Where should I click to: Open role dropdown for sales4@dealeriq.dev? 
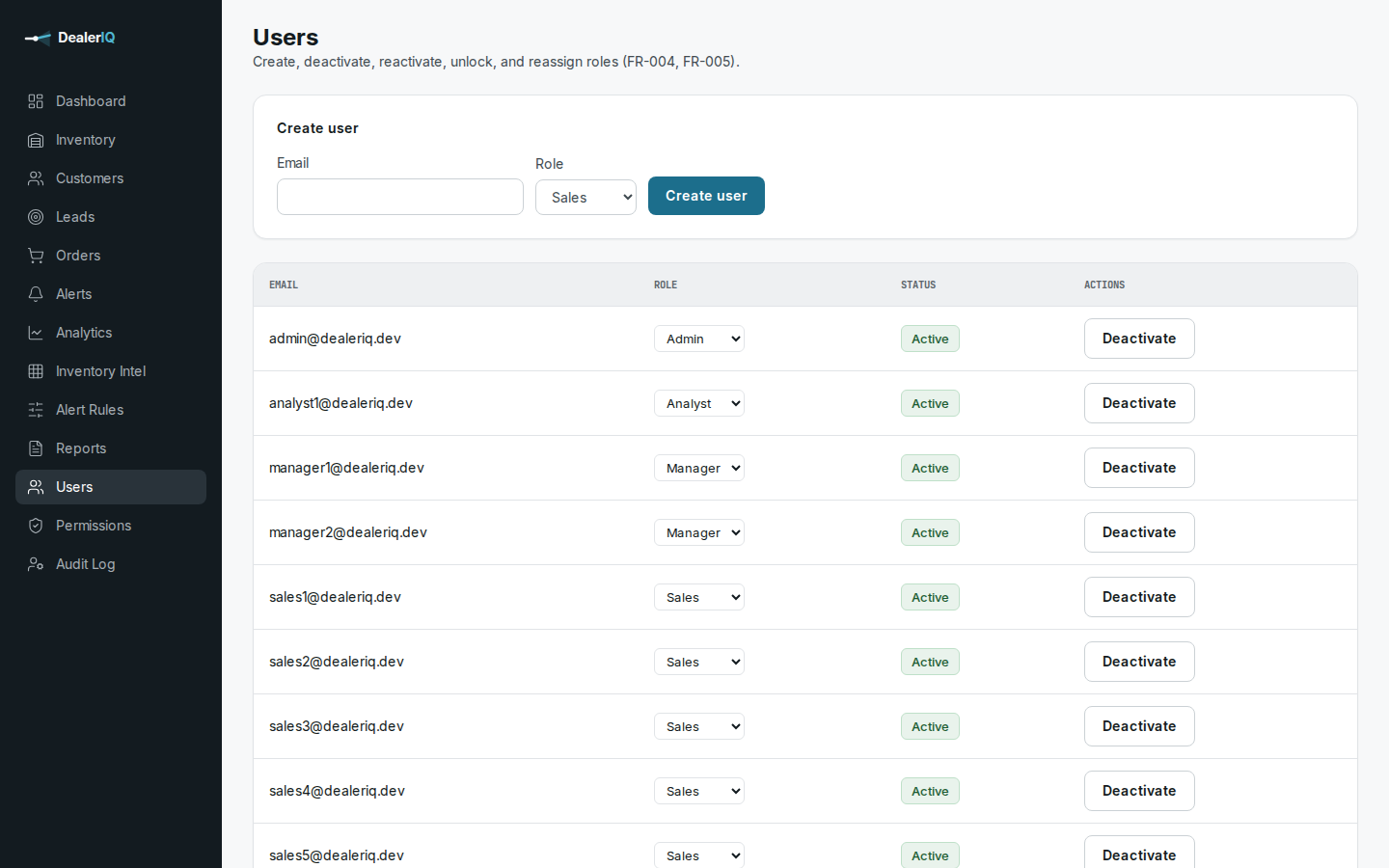[x=699, y=791]
